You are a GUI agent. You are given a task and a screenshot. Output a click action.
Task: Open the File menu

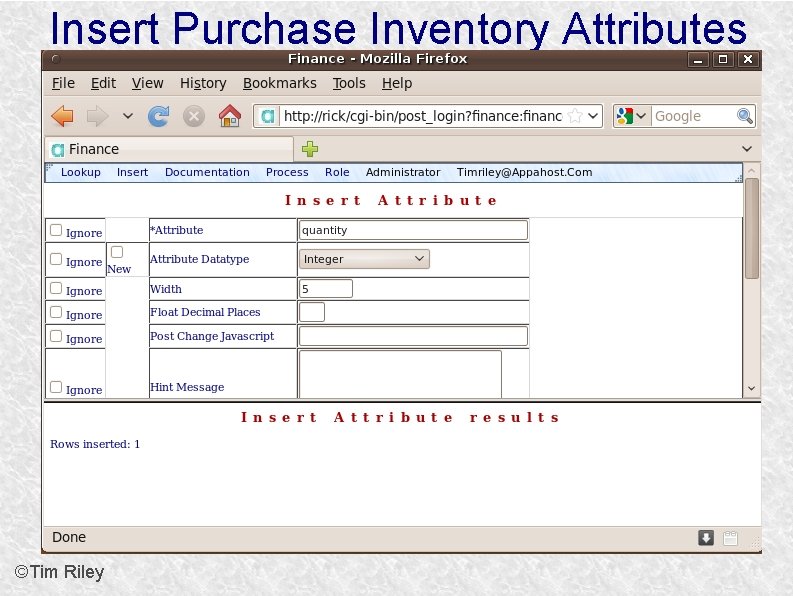pos(63,83)
